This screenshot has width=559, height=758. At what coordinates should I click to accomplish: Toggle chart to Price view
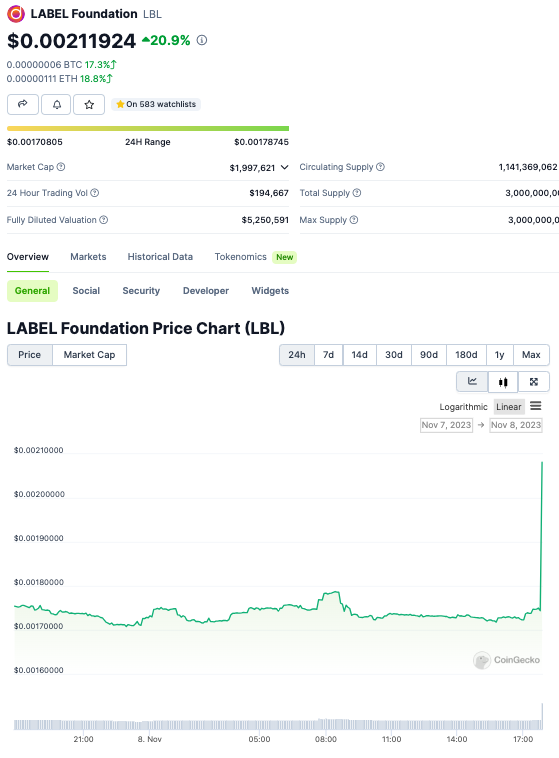click(x=29, y=355)
